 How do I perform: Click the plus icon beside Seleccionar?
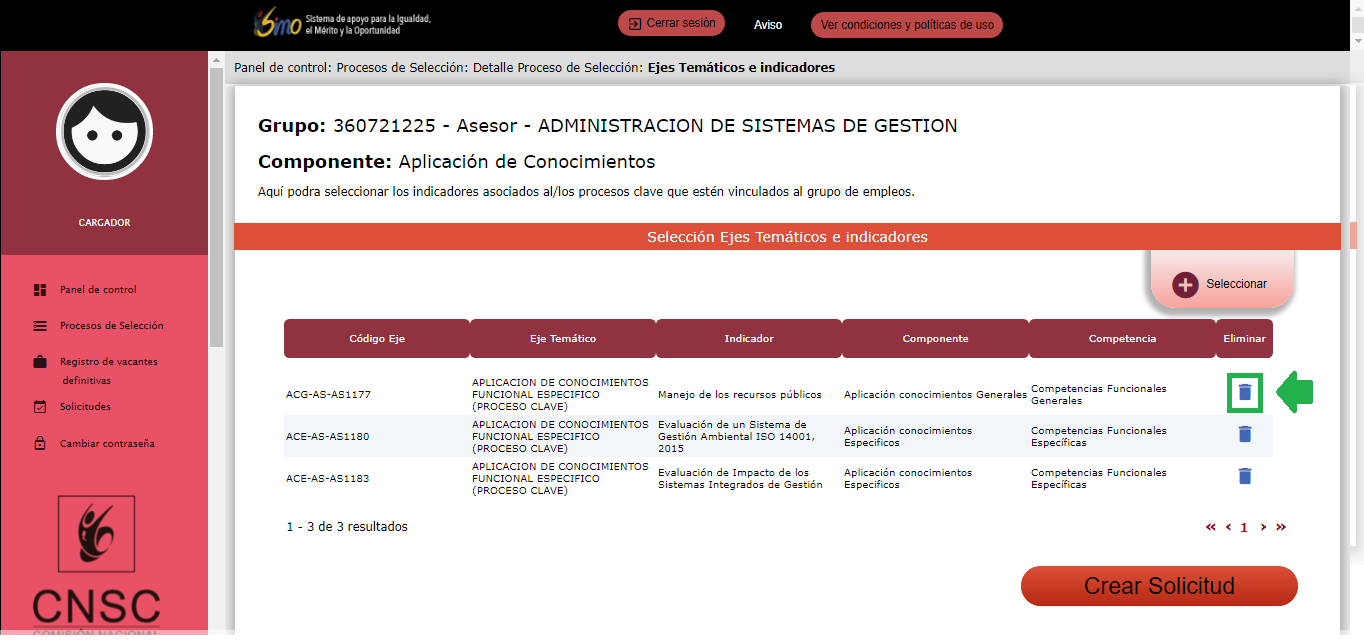pos(1185,284)
